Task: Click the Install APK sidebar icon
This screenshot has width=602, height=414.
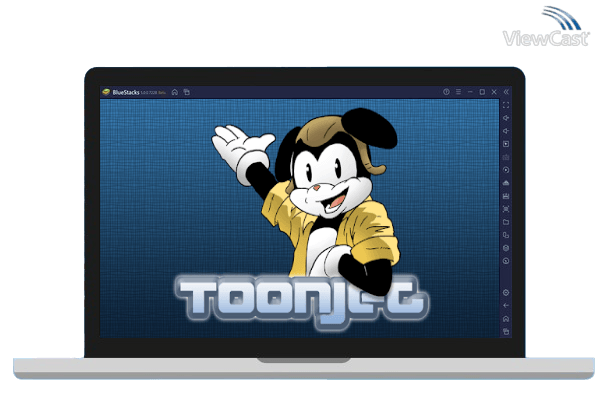Action: 506,183
